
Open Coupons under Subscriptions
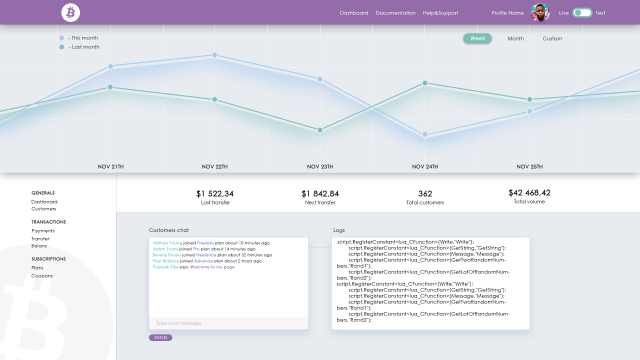pos(42,276)
